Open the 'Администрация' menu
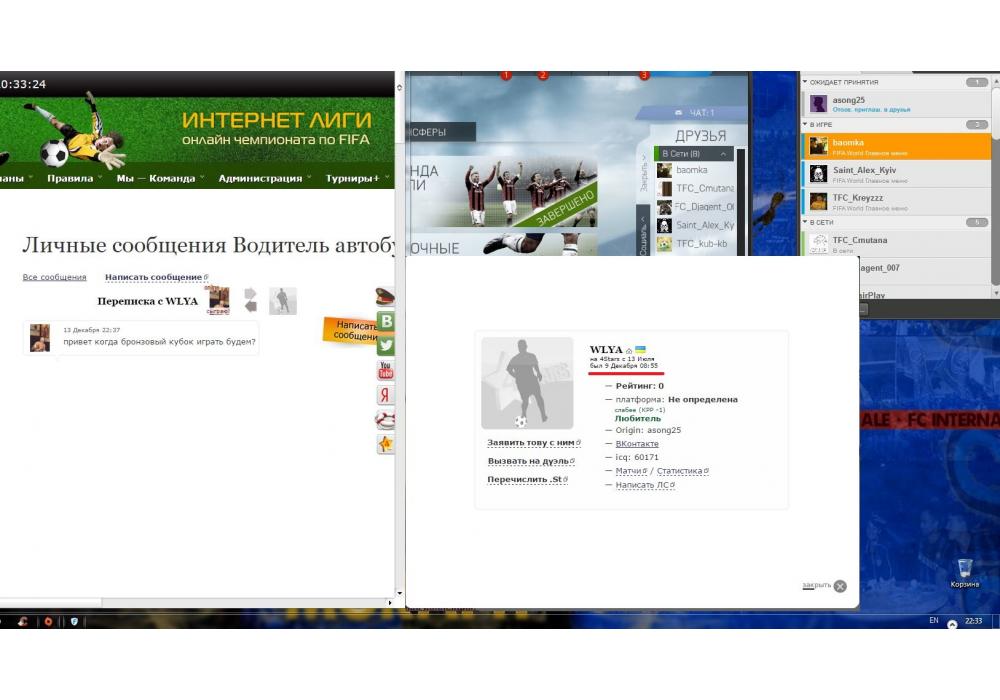Screen dimensions: 1000x700 click(260, 178)
